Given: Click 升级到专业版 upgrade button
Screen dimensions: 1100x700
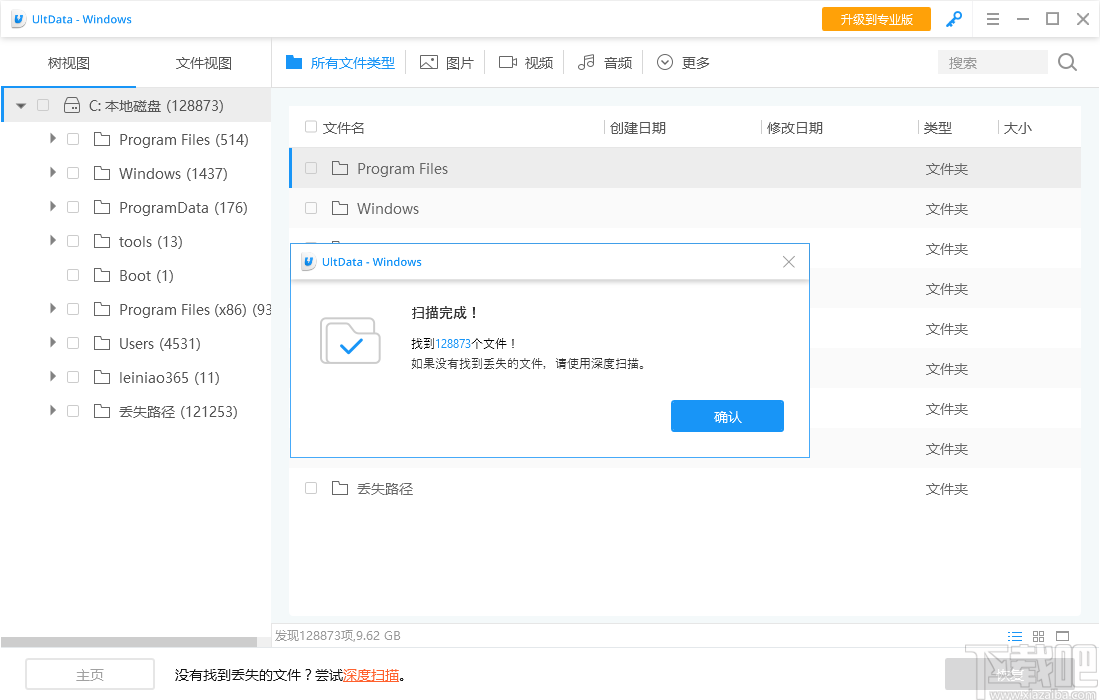Looking at the screenshot, I should (x=876, y=19).
